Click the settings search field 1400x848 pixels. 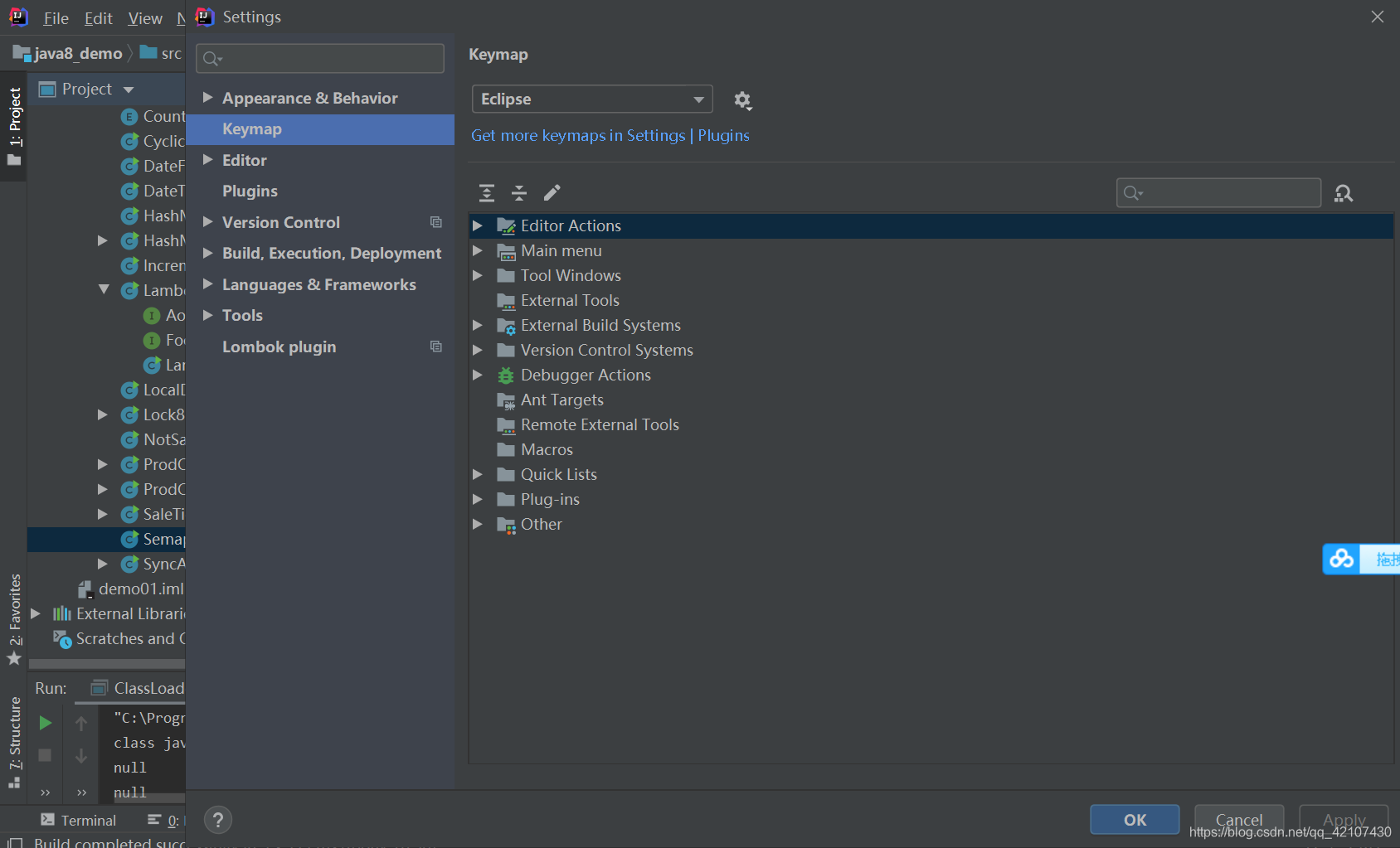(320, 58)
